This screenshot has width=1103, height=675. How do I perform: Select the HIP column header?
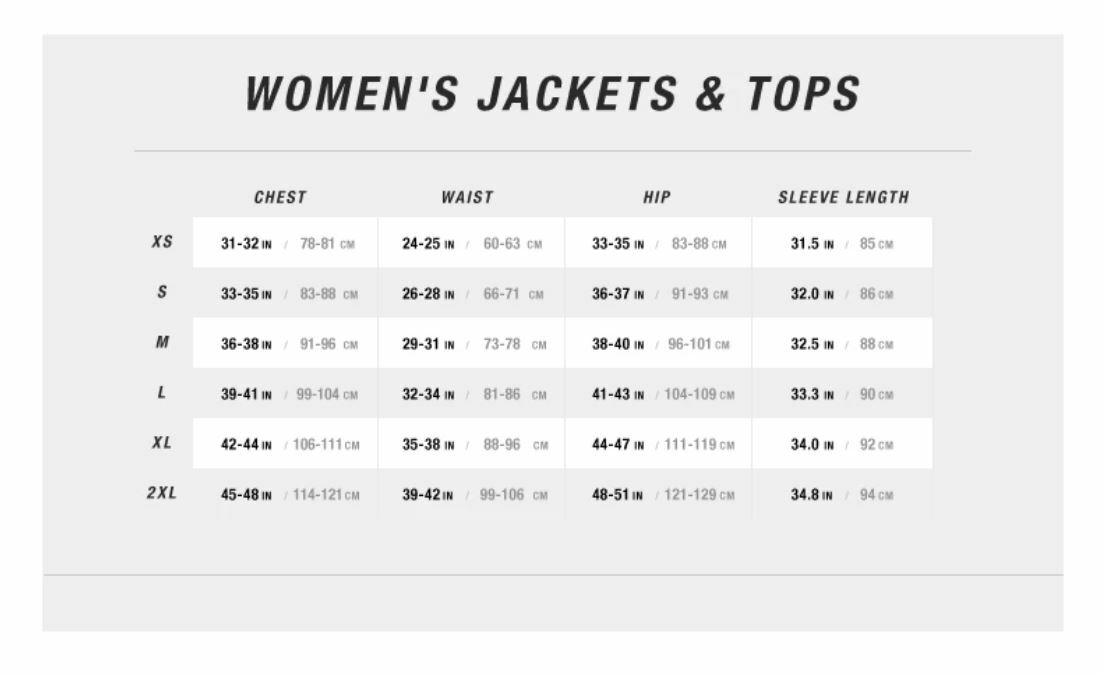pos(656,198)
